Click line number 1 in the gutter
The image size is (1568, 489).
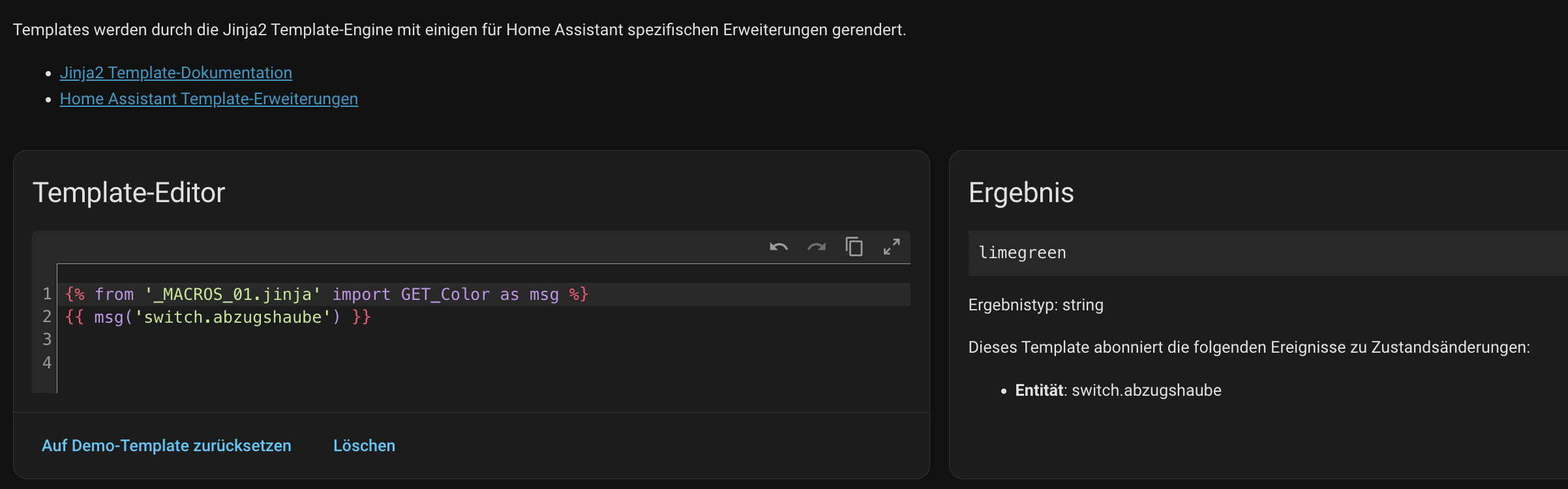47,294
